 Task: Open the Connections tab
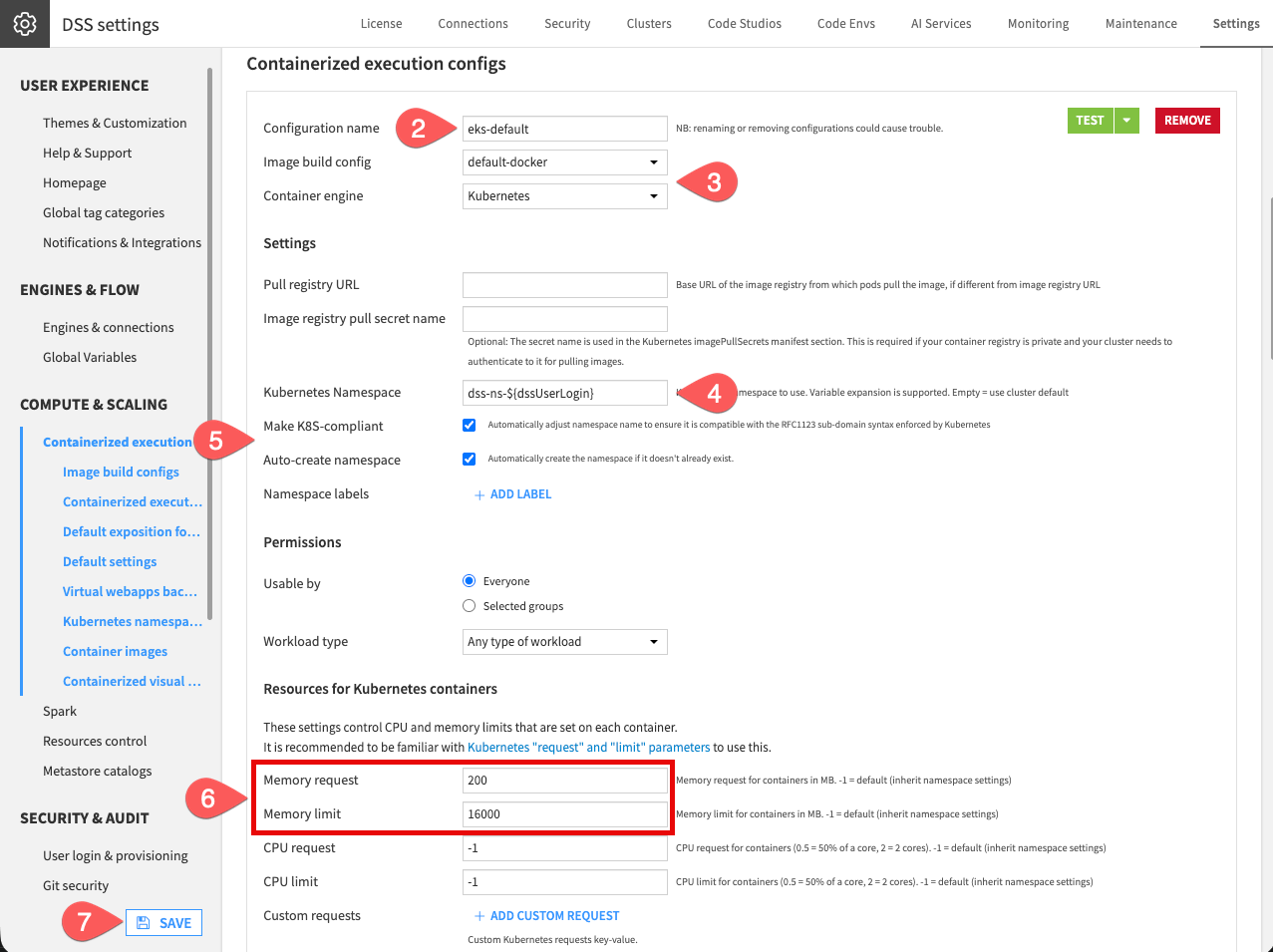point(474,24)
